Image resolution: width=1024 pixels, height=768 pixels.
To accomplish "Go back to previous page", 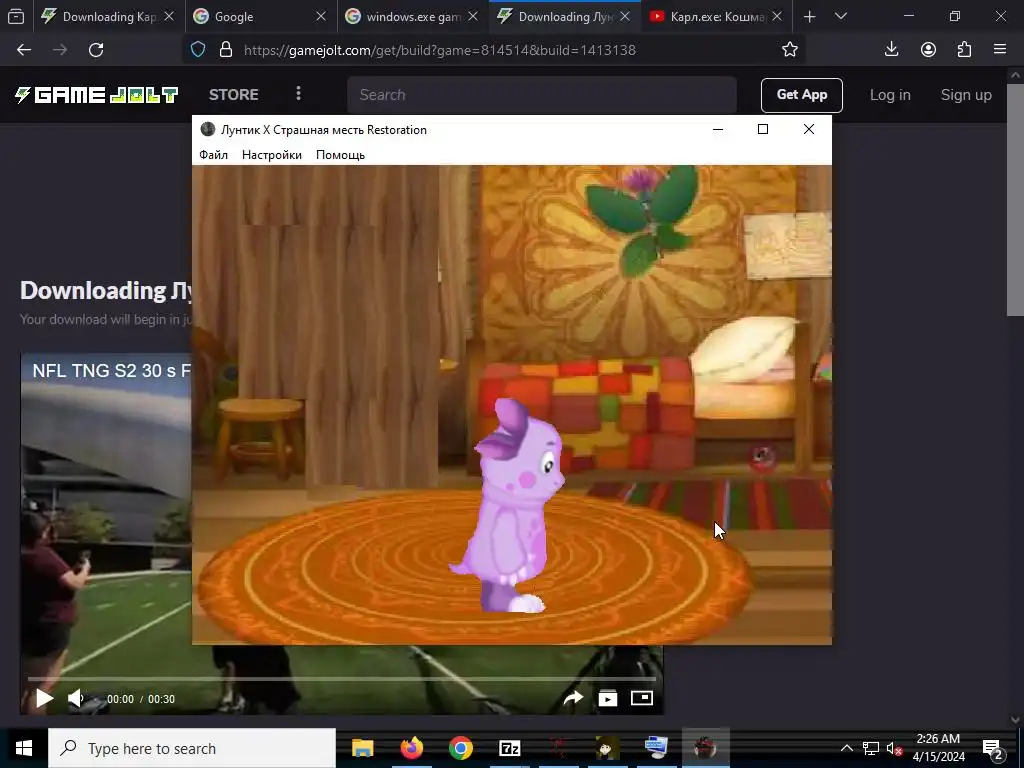I will coord(24,50).
